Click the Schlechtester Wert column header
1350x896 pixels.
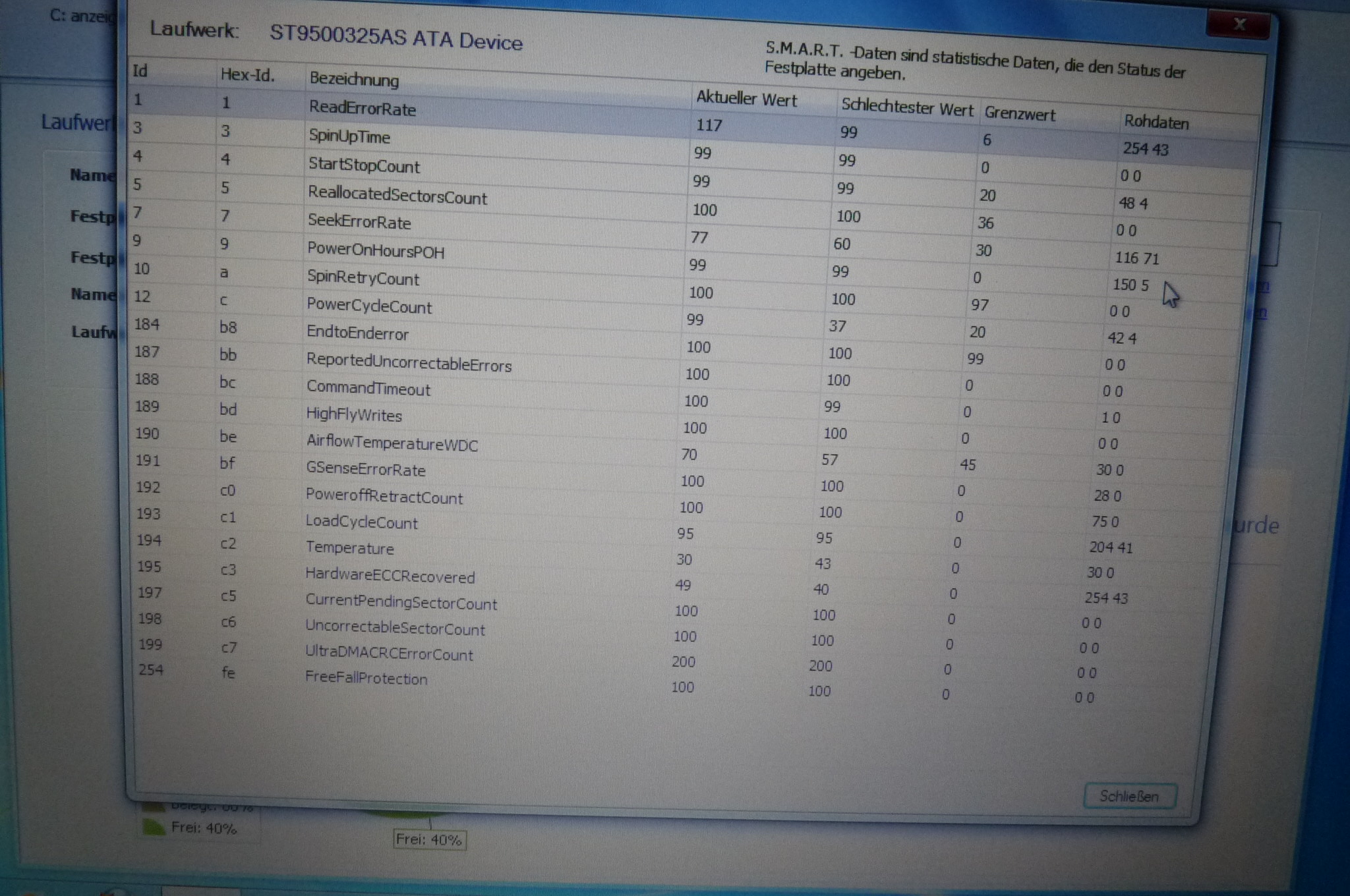point(907,108)
